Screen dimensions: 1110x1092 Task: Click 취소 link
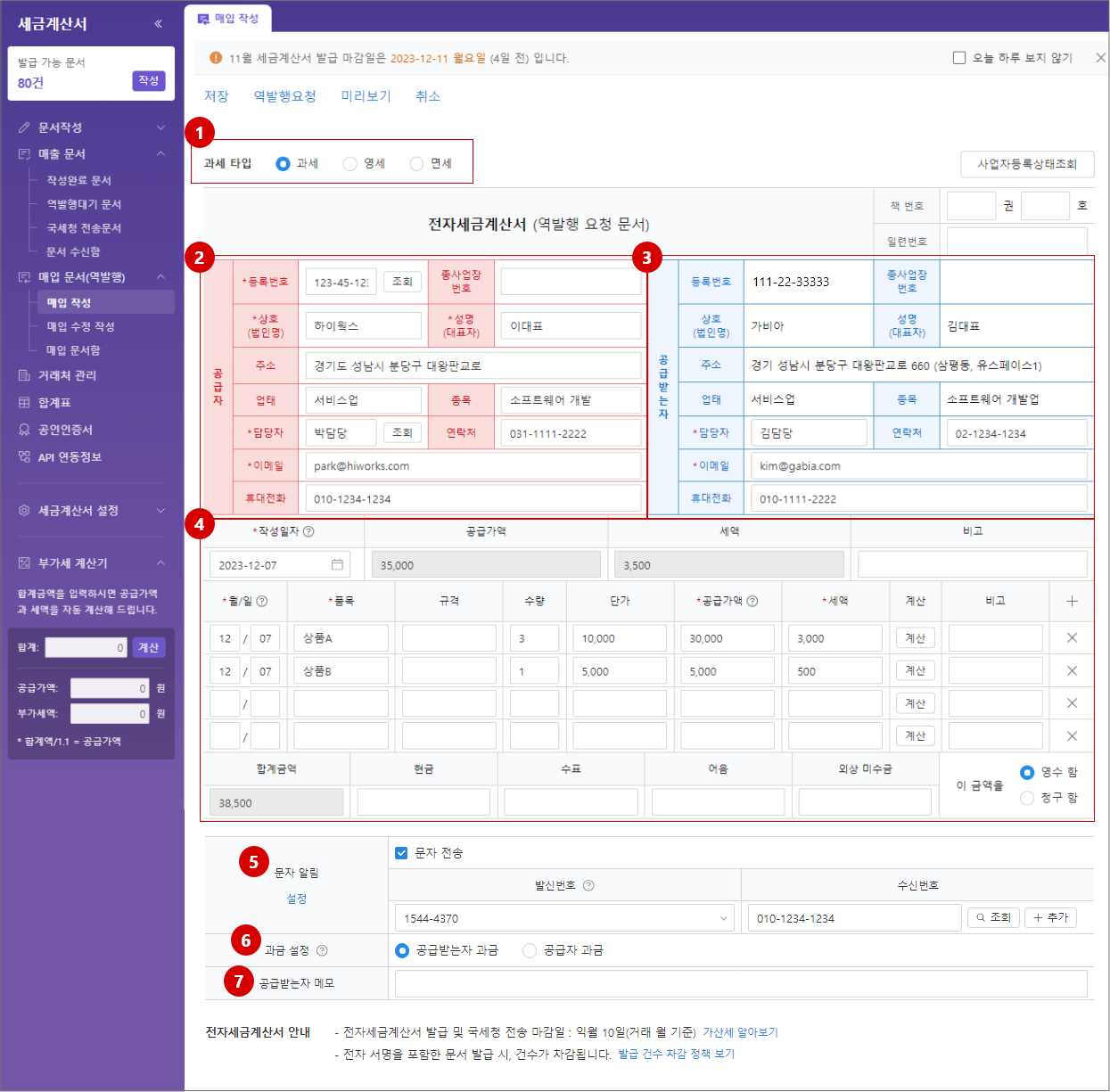click(x=428, y=96)
